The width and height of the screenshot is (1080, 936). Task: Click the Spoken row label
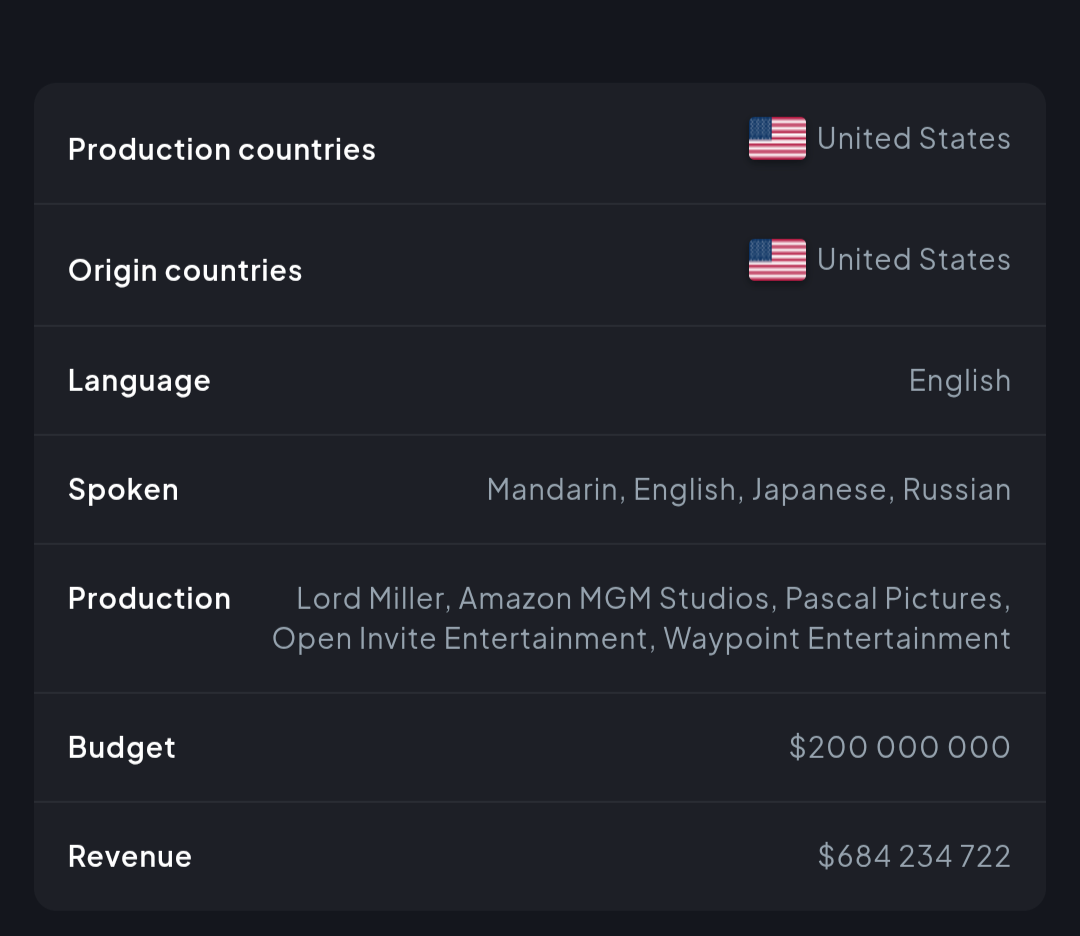[123, 490]
